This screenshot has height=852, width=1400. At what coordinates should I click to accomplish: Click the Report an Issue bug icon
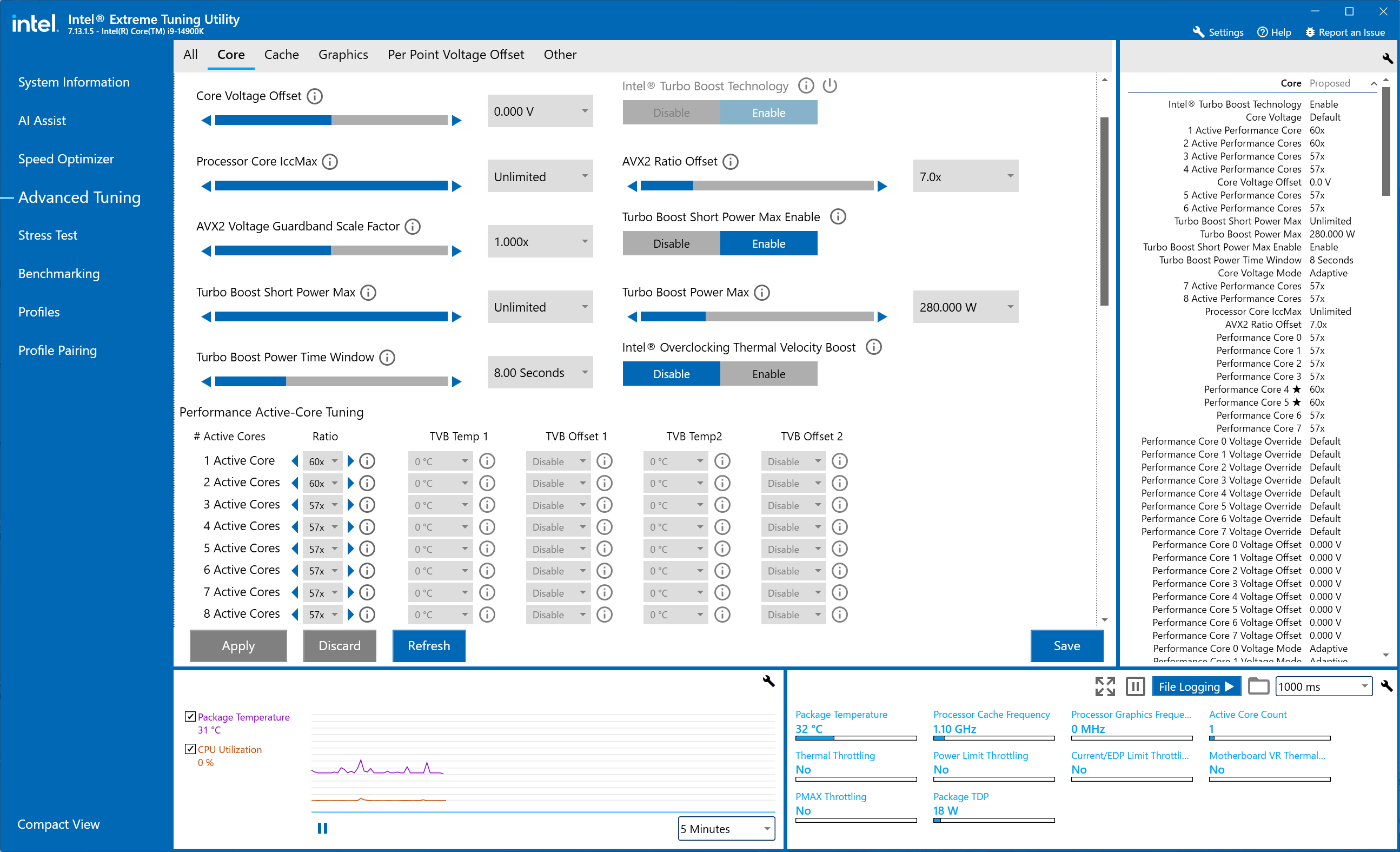coord(1310,32)
